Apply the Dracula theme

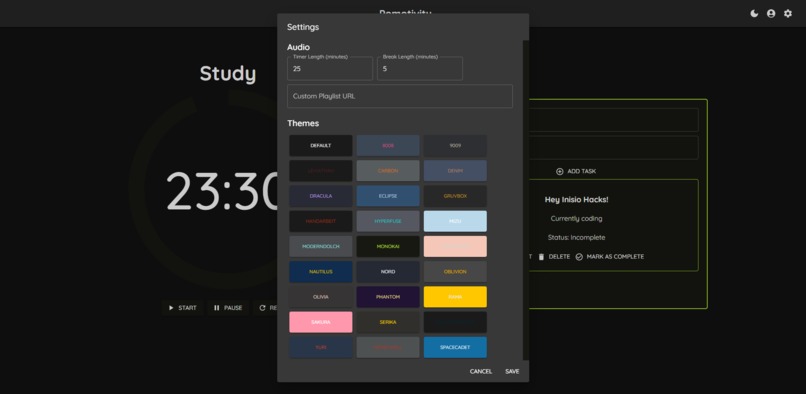[x=321, y=196]
